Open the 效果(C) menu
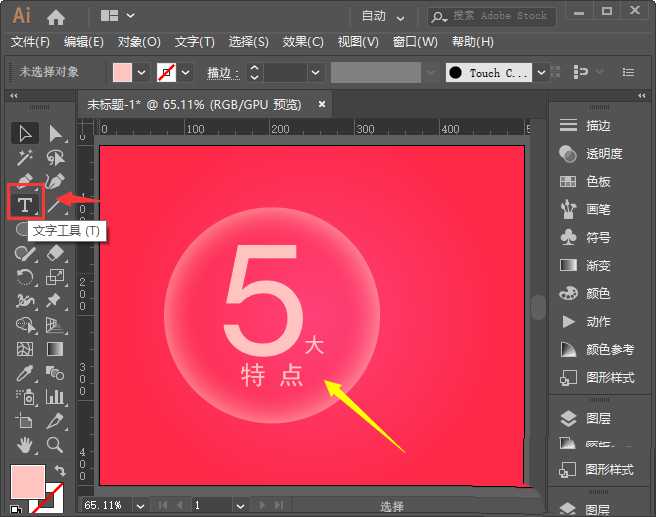Screen dimensions: 656x517 pyautogui.click(x=303, y=42)
